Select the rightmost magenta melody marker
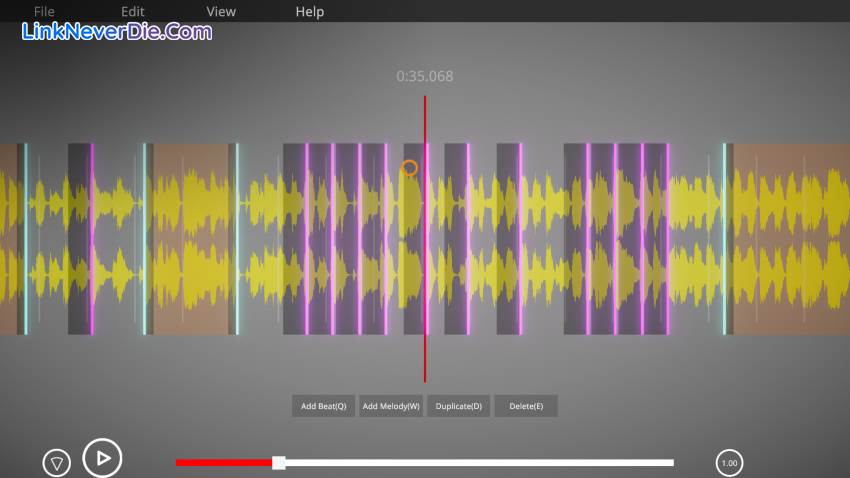Viewport: 850px width, 478px height. 667,238
